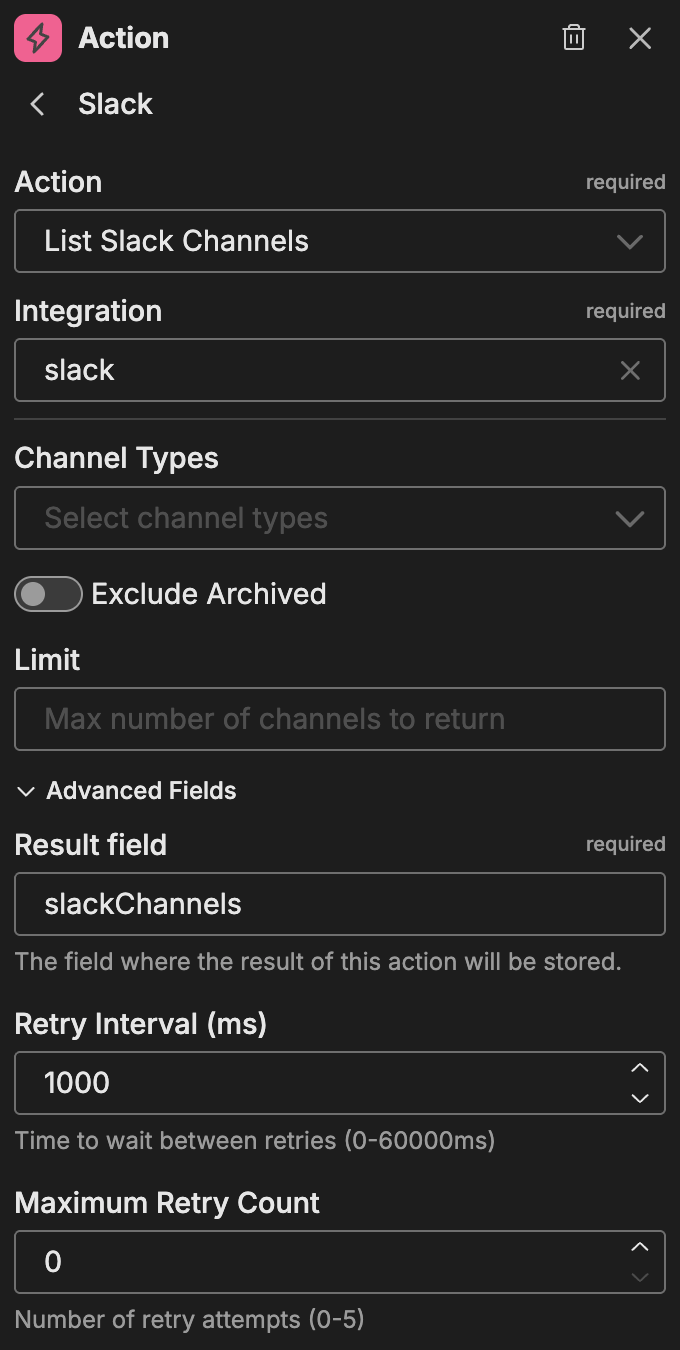
Task: Click the required label next to Result field
Action: 626,844
